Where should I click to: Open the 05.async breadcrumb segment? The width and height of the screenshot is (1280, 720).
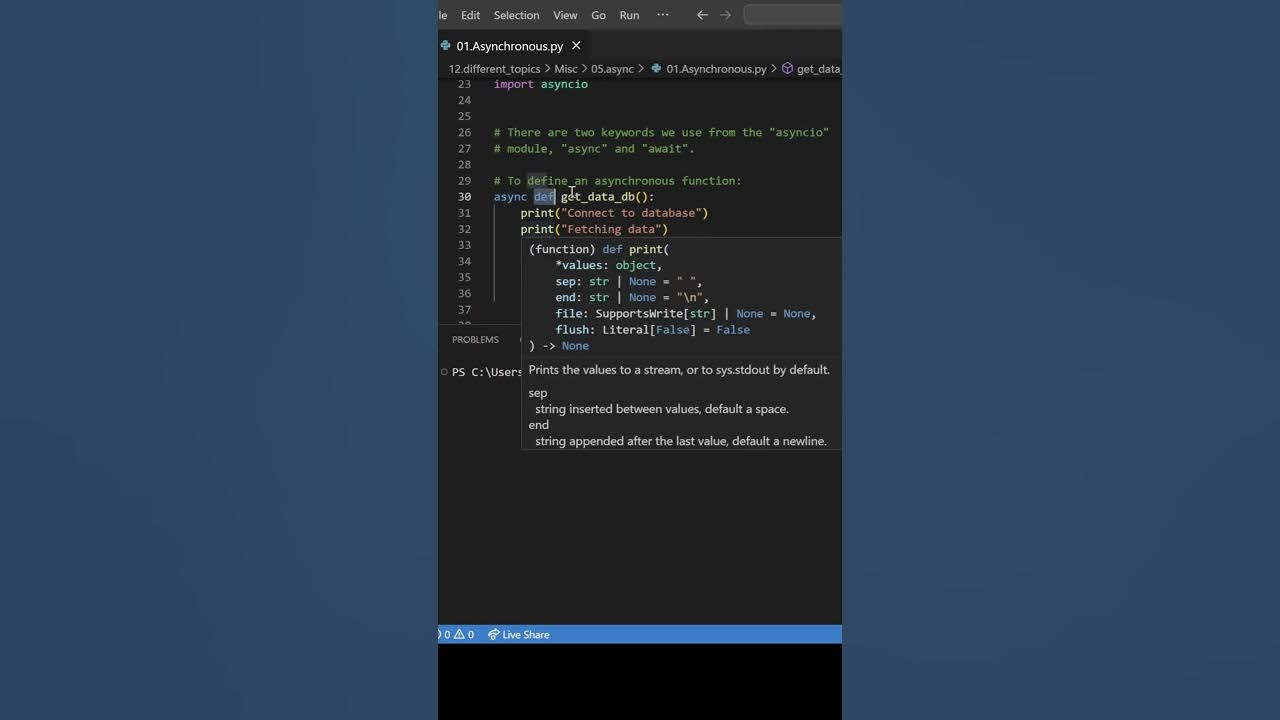(x=612, y=69)
